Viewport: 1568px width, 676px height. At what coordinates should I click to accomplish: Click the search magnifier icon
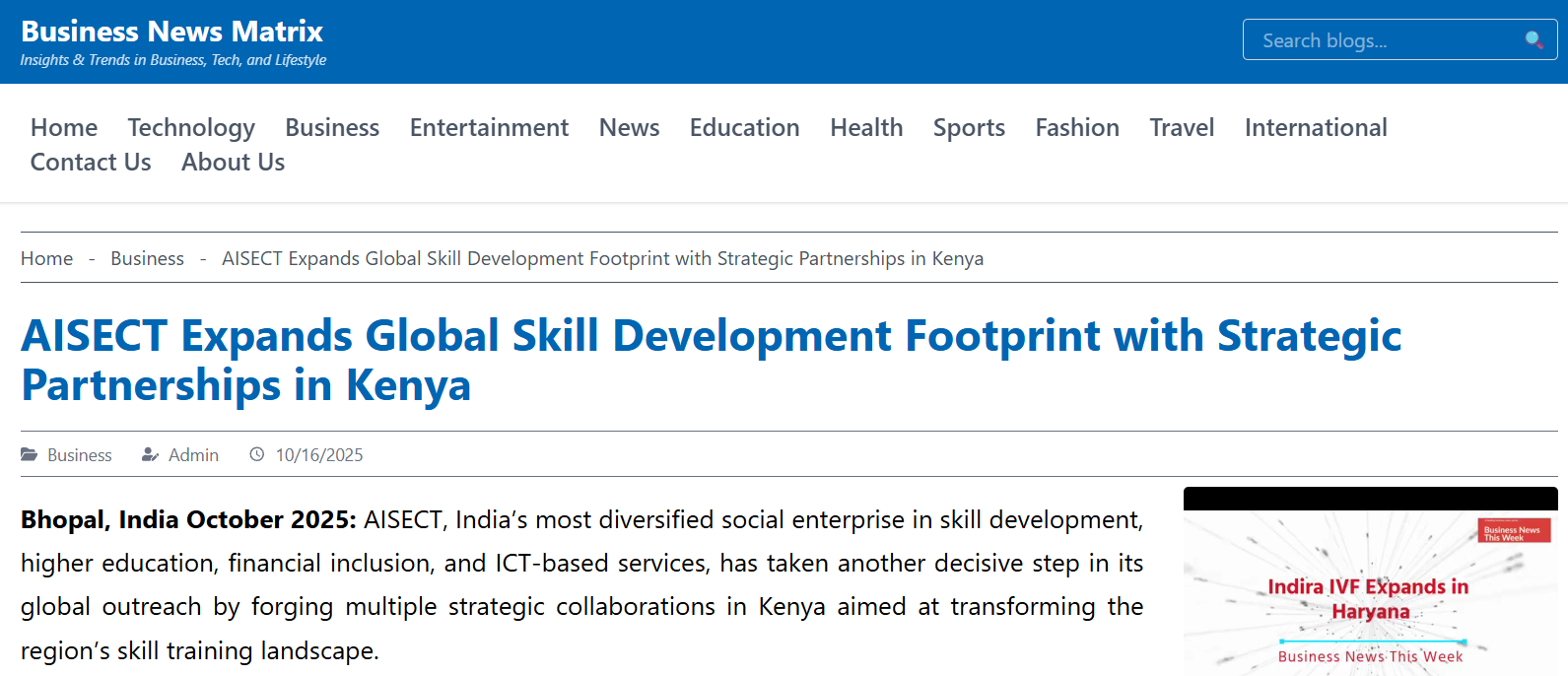[x=1534, y=40]
